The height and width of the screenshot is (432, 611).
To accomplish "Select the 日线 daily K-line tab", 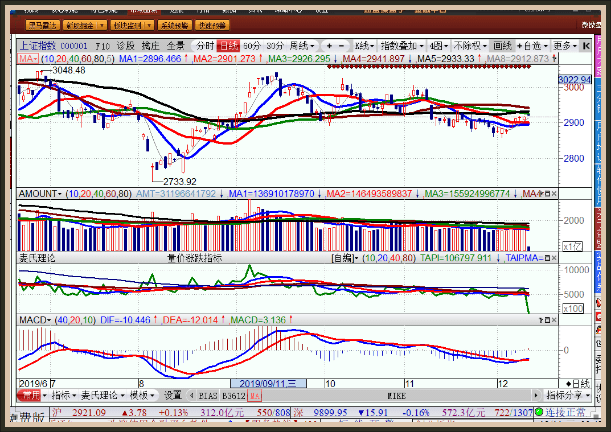I will pos(229,46).
